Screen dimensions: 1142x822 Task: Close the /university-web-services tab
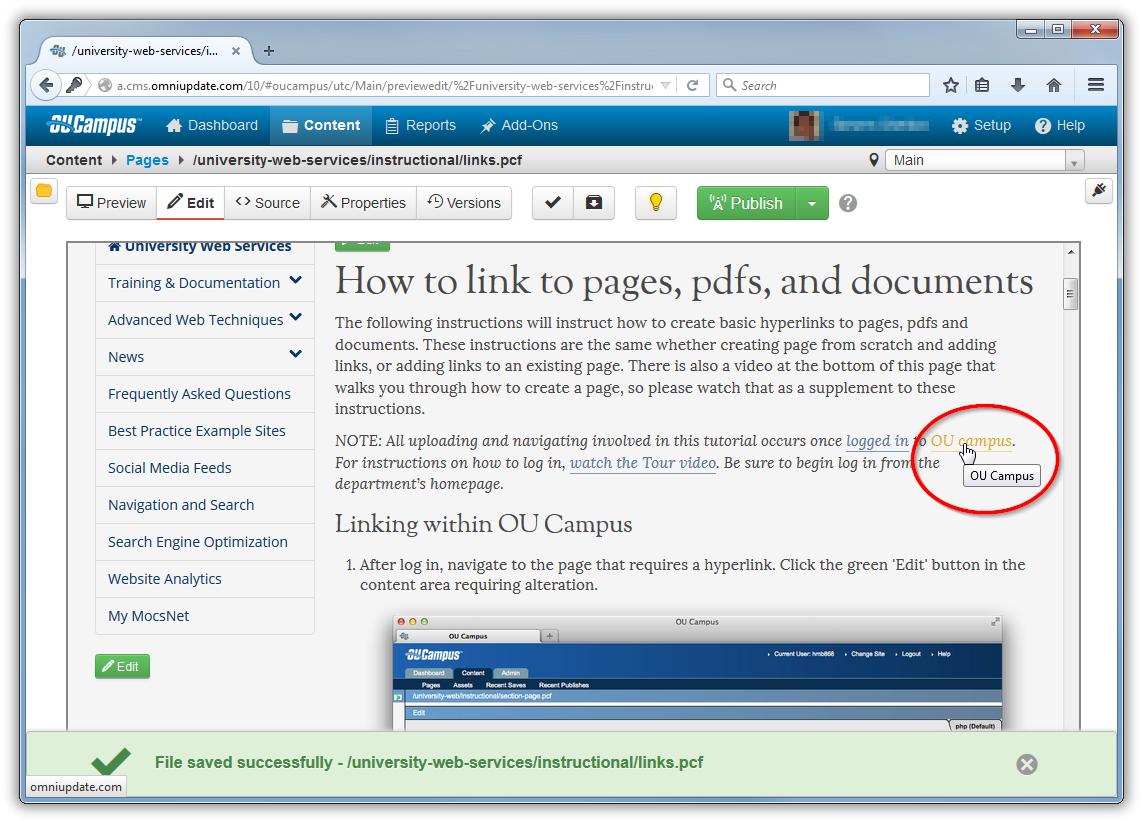(x=236, y=51)
